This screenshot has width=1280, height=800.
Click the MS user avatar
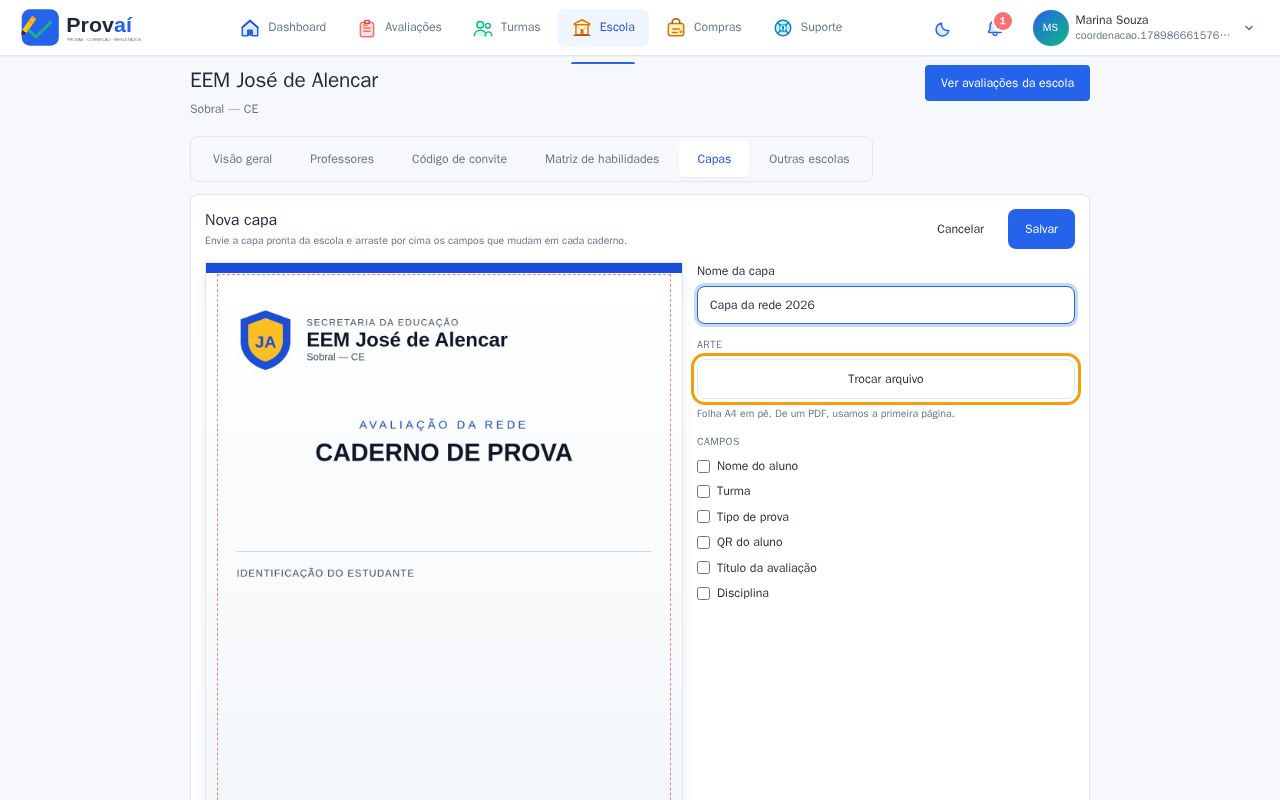1050,28
